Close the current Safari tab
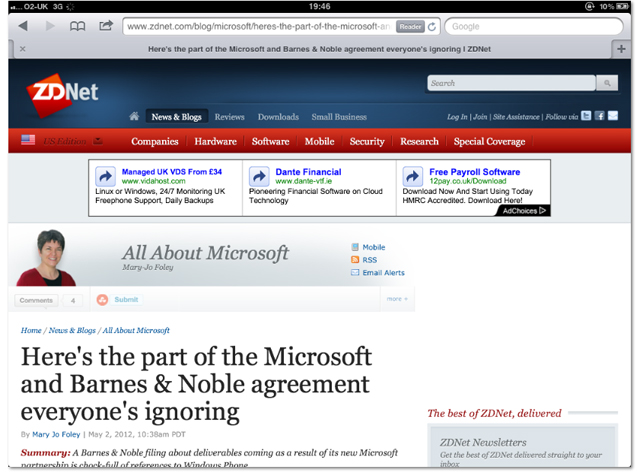The width and height of the screenshot is (640, 473). tap(23, 49)
